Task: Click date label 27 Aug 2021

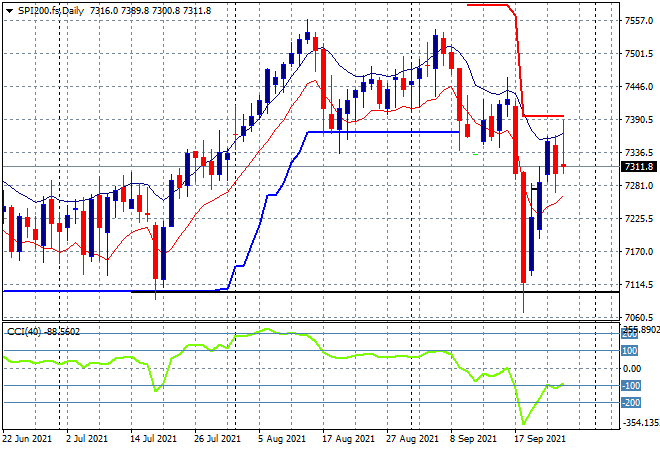Action: tap(412, 439)
